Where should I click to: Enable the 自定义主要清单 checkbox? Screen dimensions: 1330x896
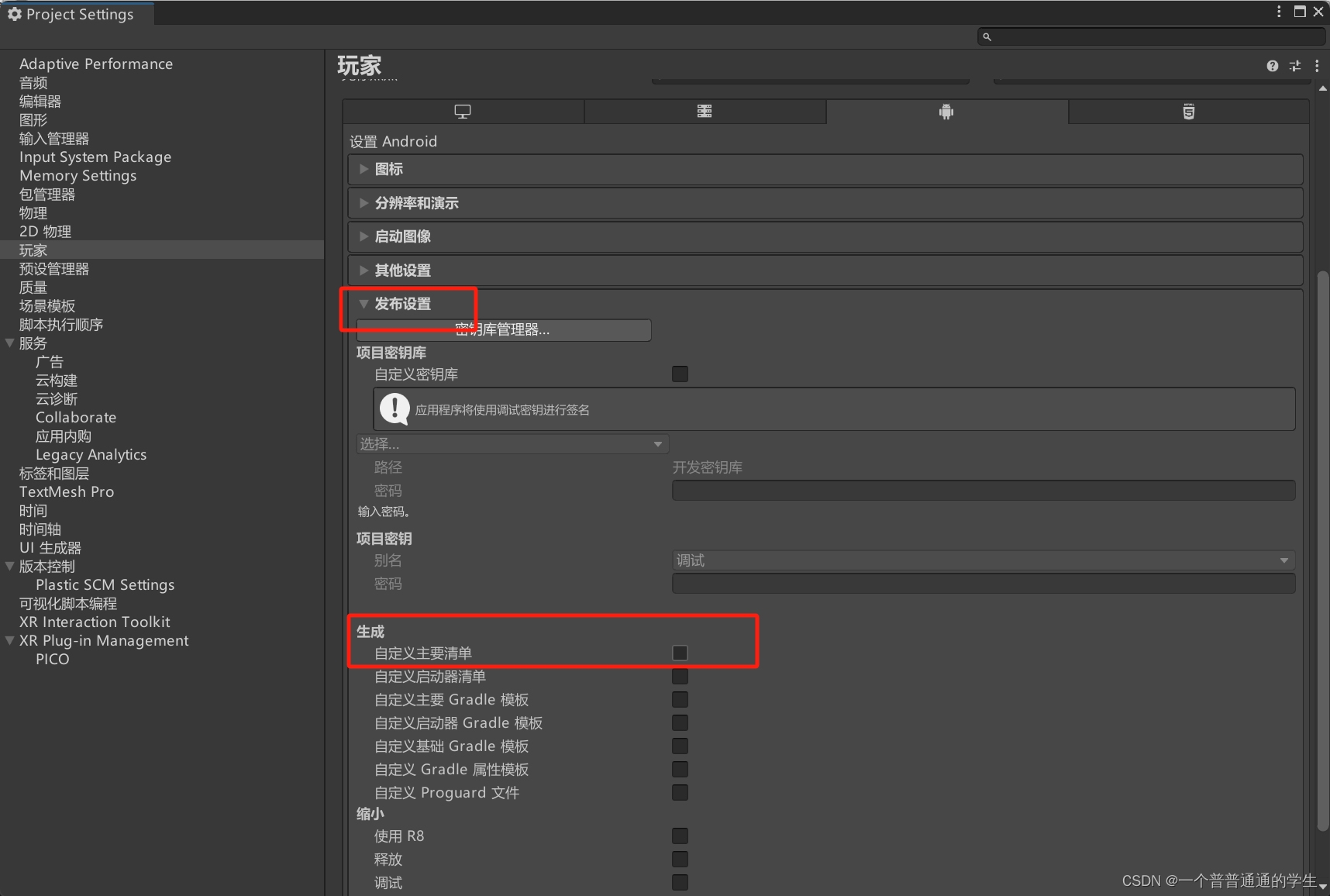pos(680,653)
